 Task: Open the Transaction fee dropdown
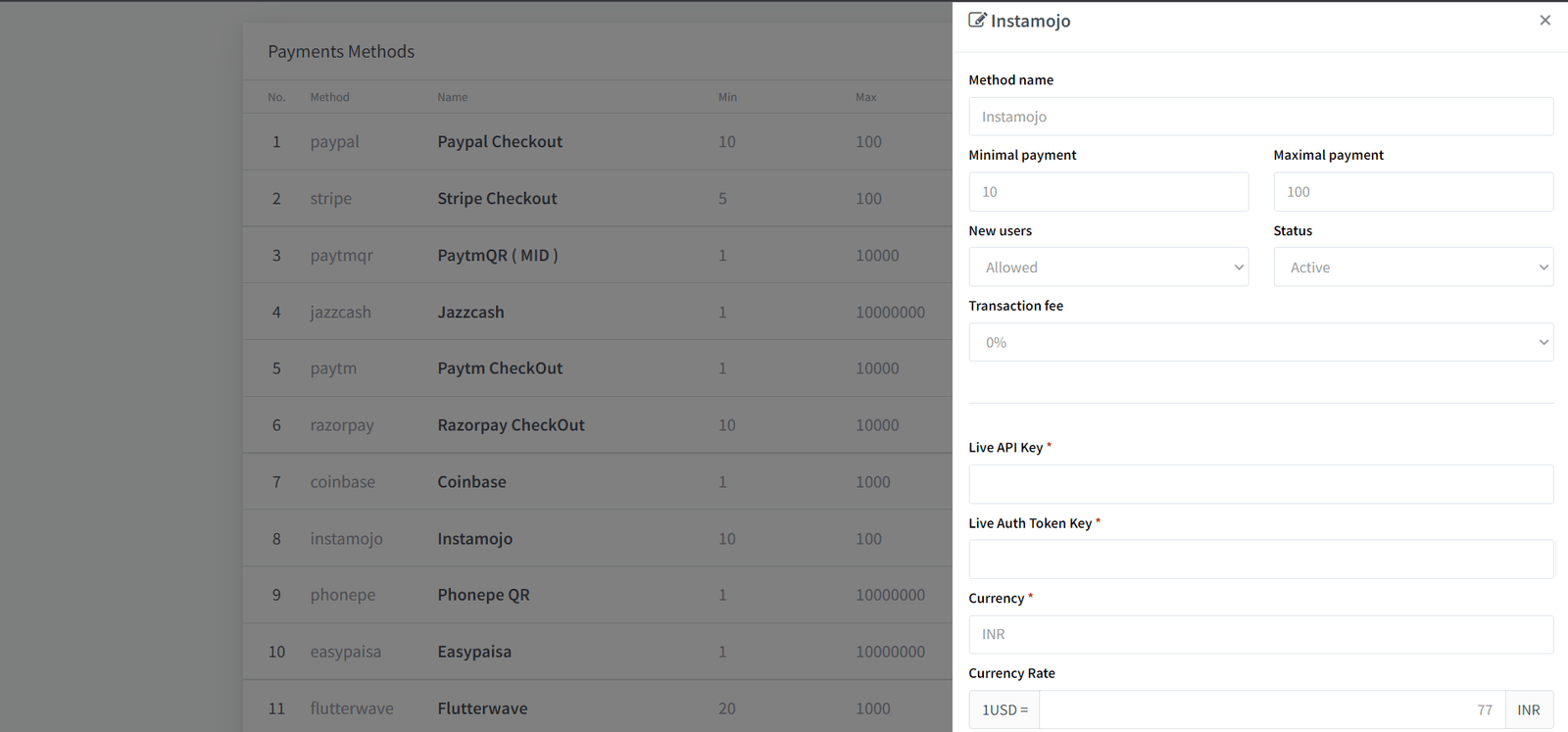[1260, 343]
